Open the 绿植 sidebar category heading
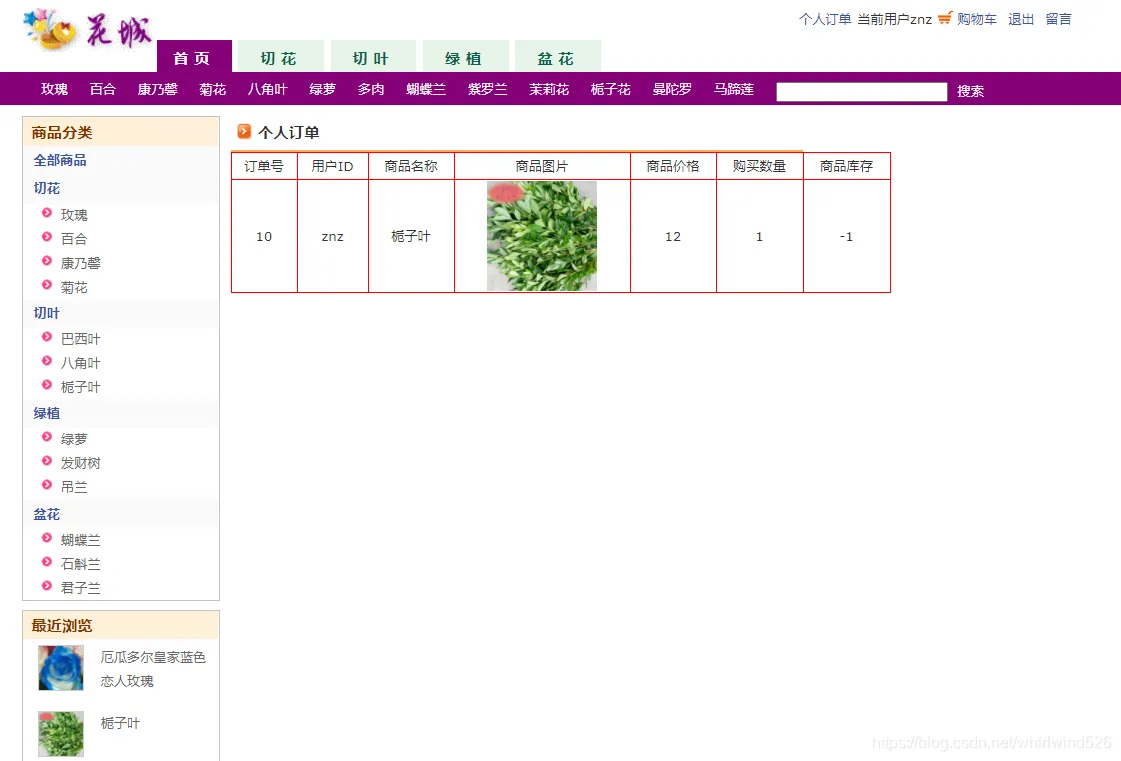 (x=46, y=413)
